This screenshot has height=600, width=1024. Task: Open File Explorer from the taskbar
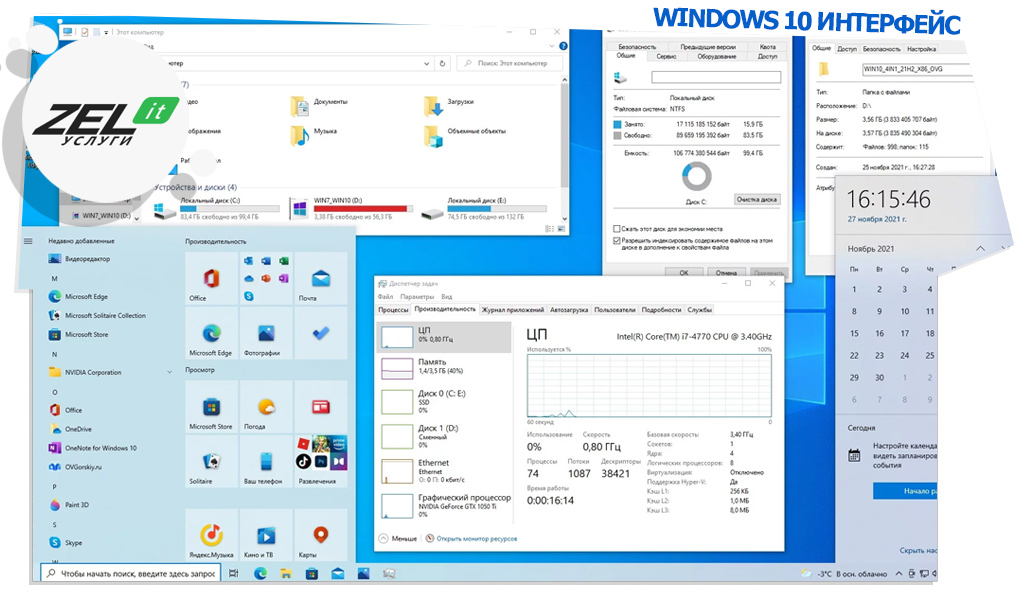tap(285, 573)
